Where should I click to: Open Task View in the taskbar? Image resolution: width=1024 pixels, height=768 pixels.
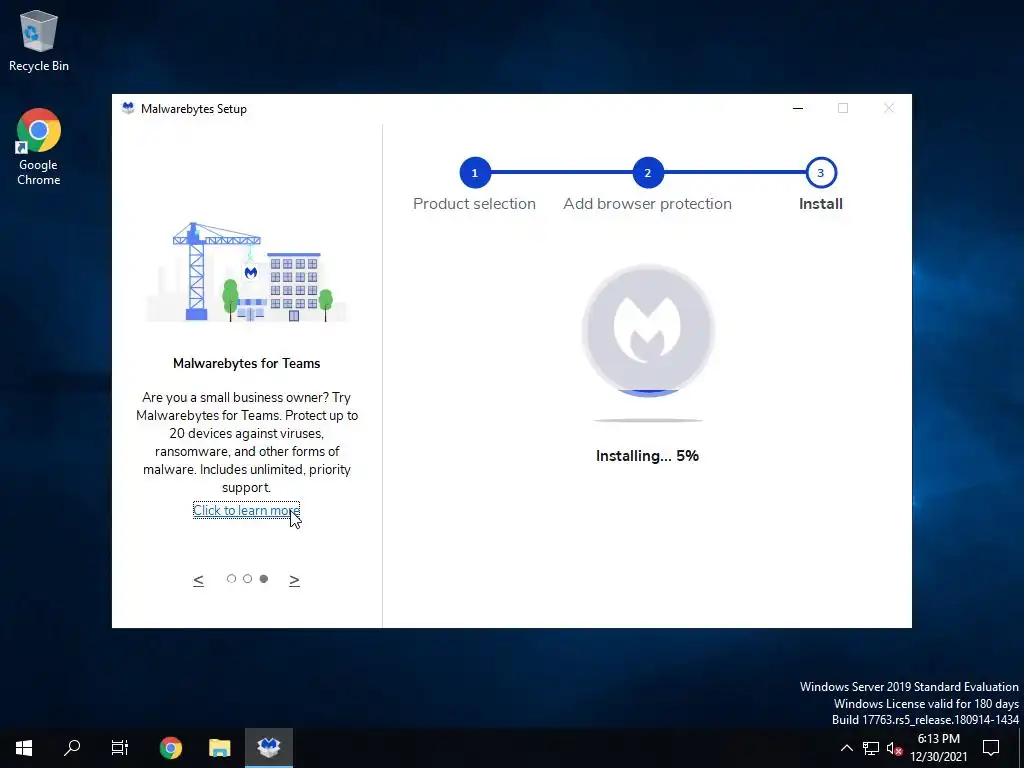point(120,748)
